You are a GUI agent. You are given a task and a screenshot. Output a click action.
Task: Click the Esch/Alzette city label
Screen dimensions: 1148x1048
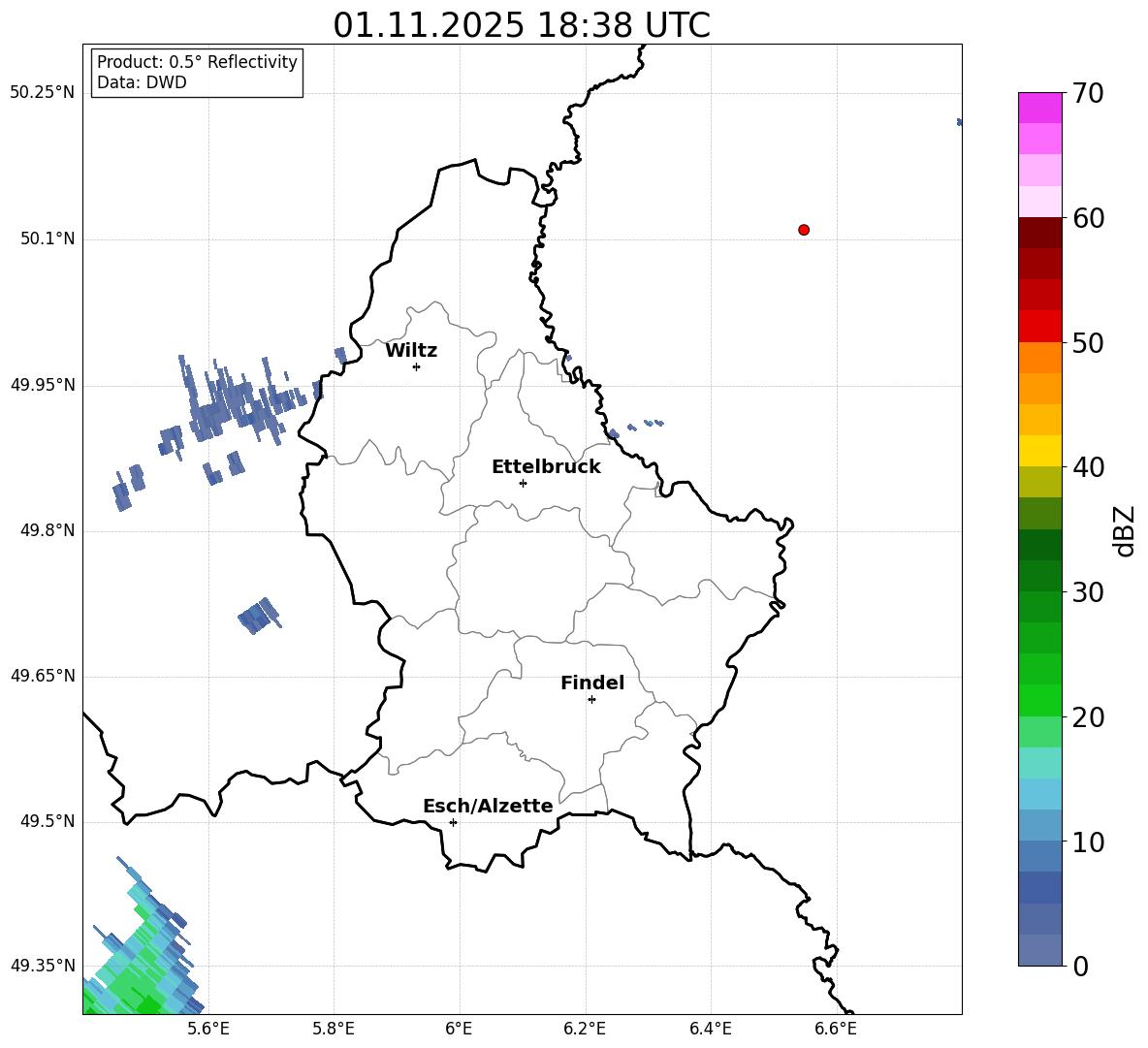pos(488,806)
